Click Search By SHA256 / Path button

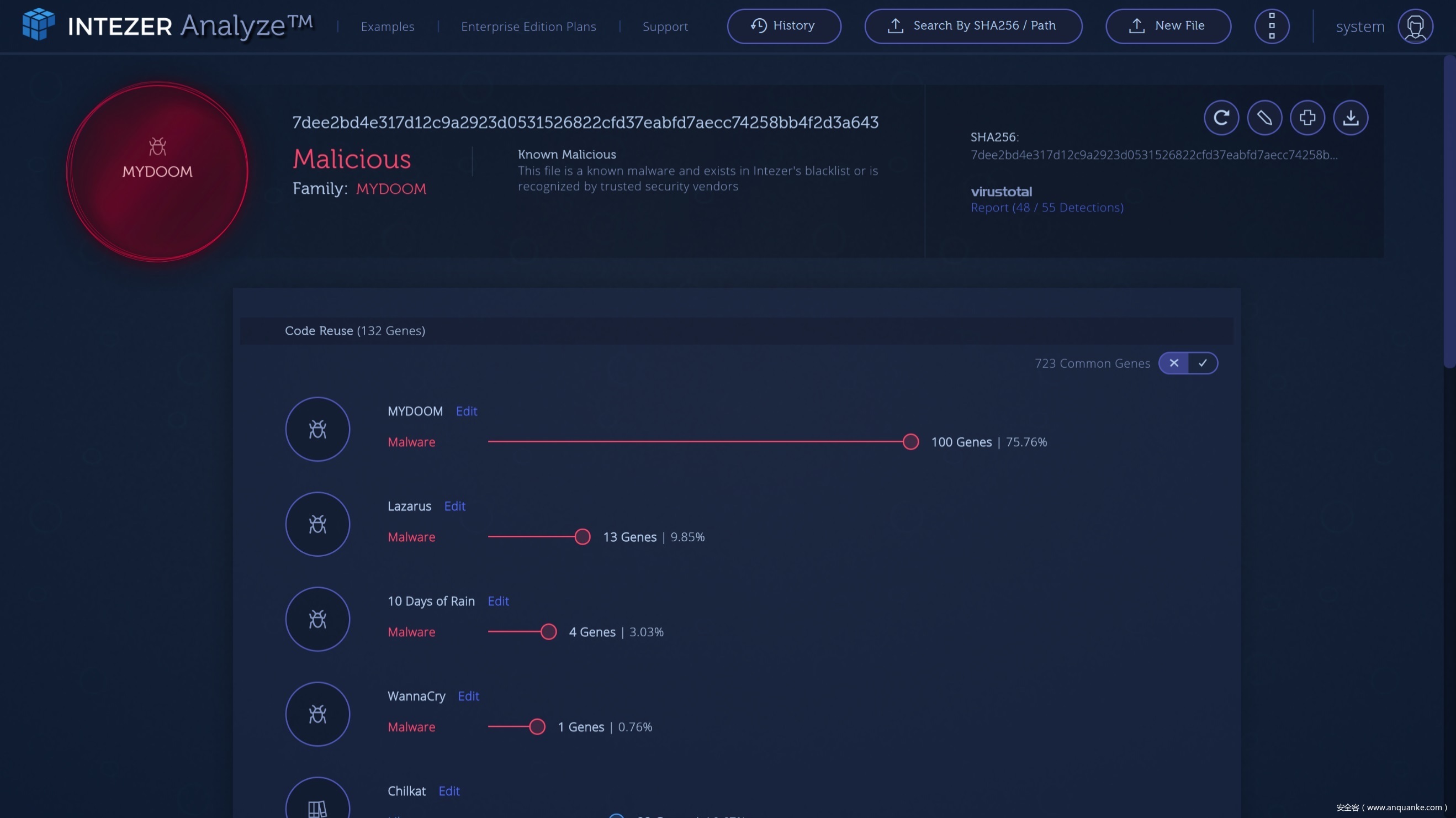click(973, 26)
